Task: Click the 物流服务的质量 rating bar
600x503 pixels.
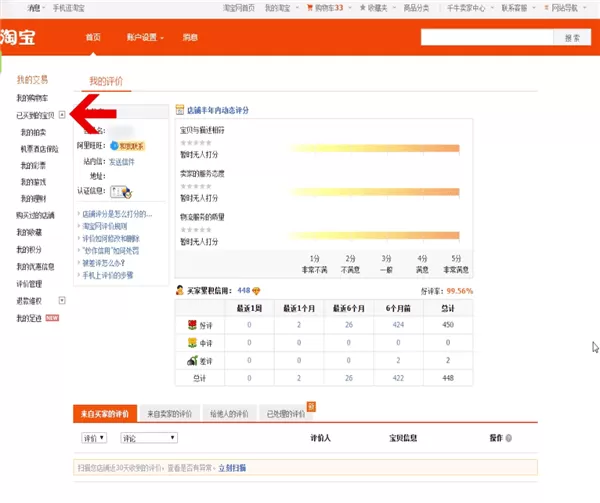Action: point(374,235)
